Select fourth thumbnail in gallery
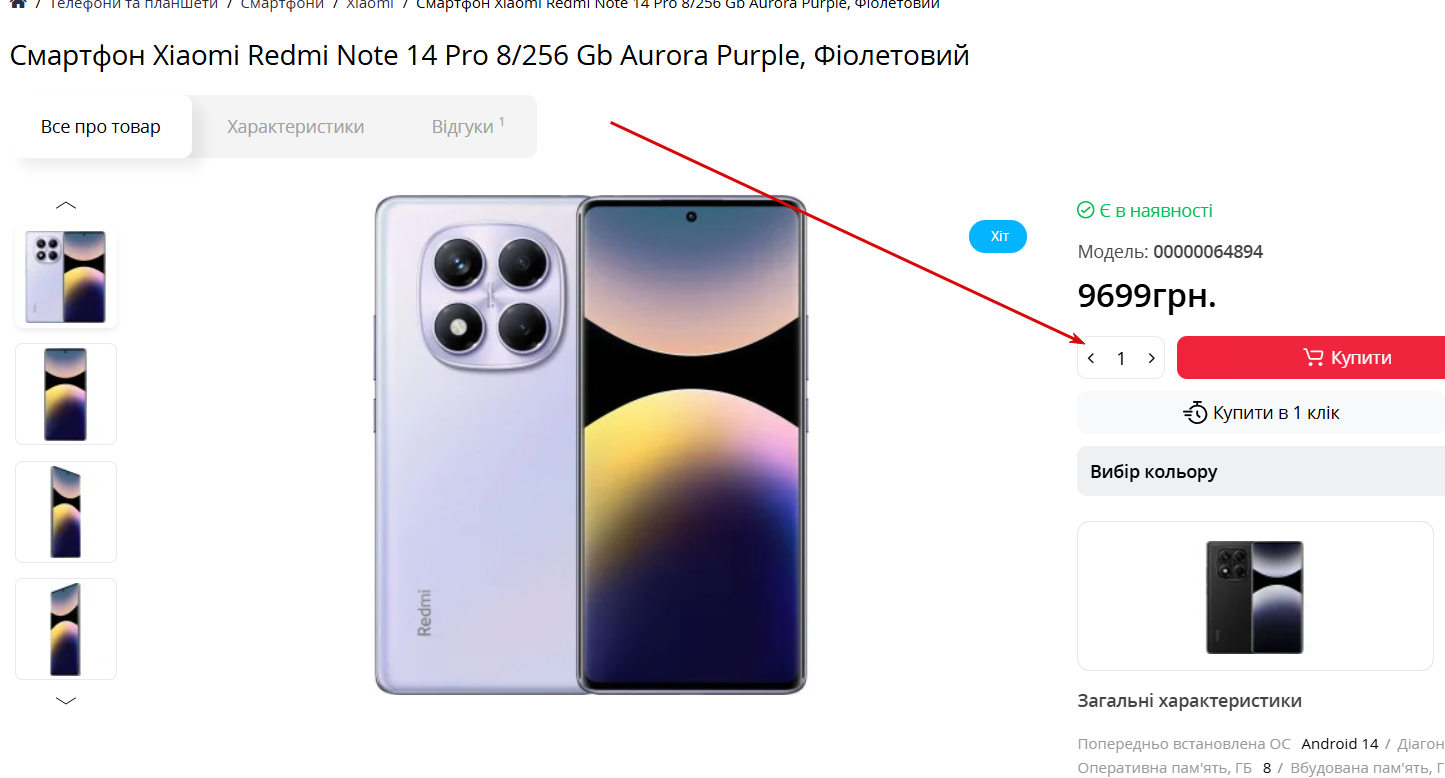This screenshot has height=778, width=1445. tap(66, 629)
